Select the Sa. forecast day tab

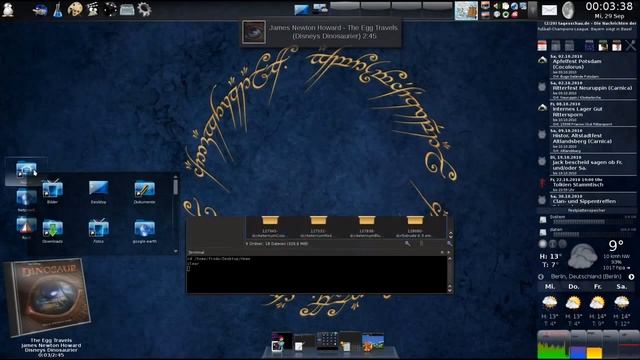coord(621,287)
